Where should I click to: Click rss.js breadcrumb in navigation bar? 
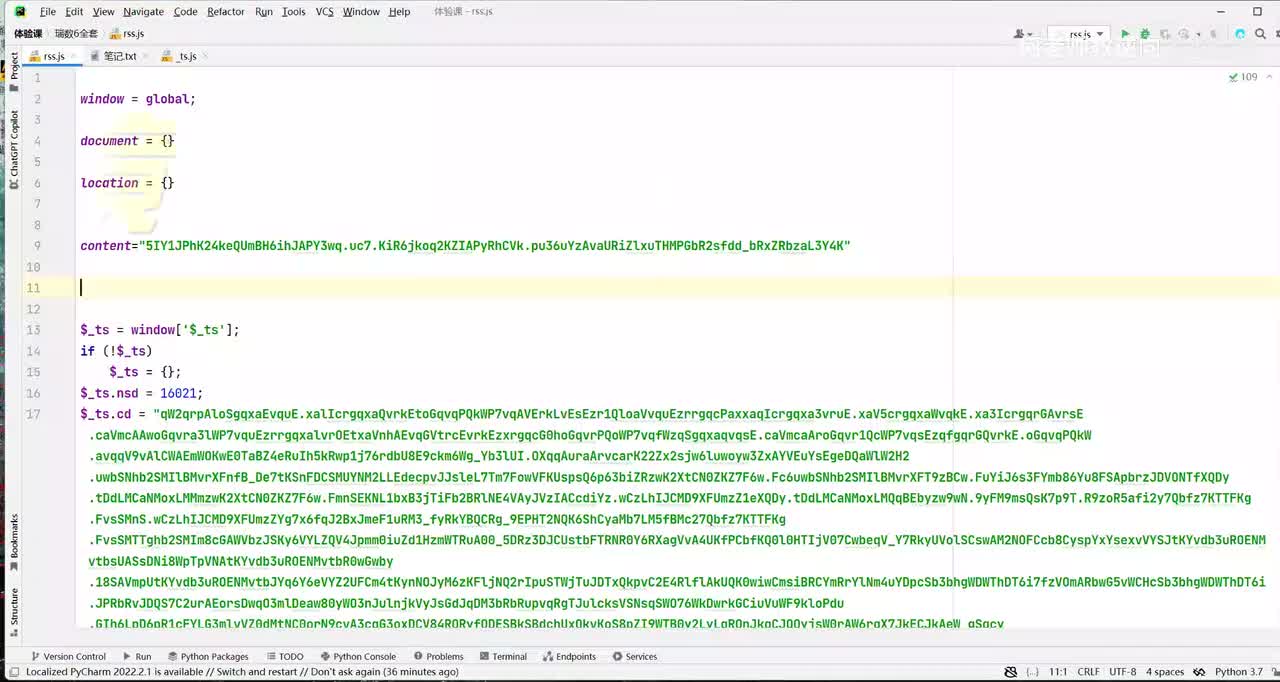(x=127, y=34)
